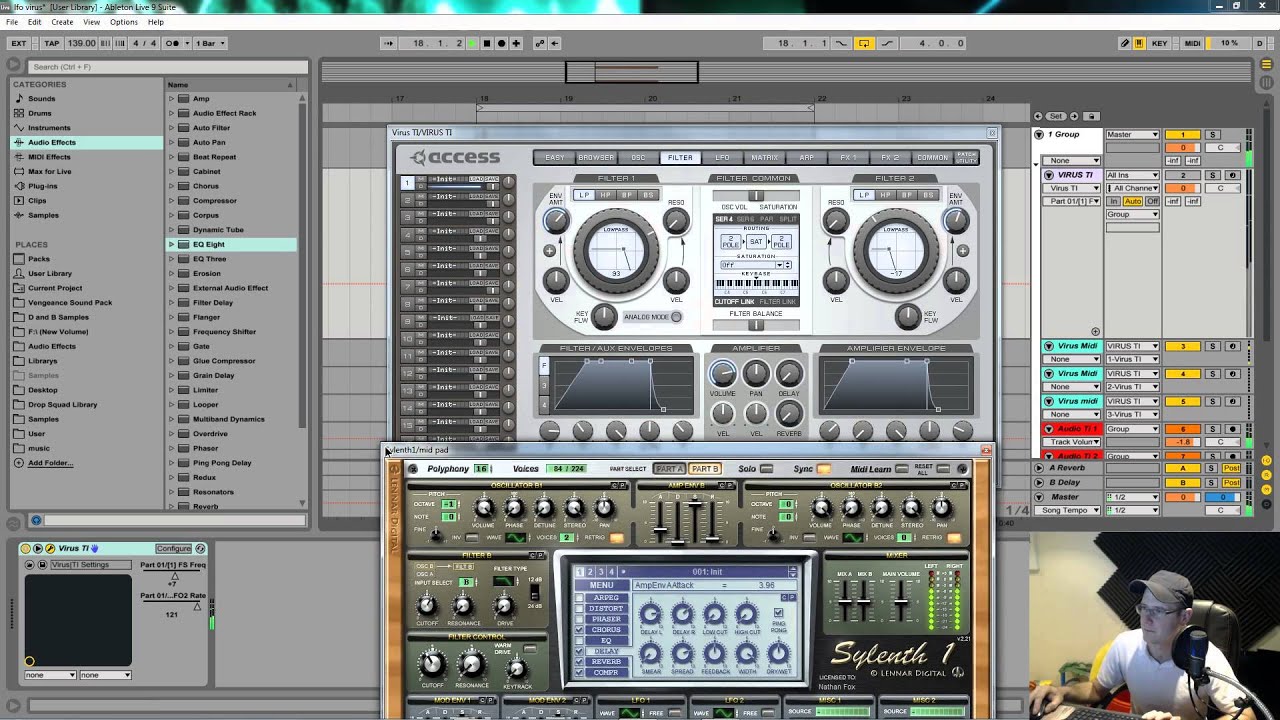Fold the 1 Group track
1280x720 pixels.
tap(1038, 134)
